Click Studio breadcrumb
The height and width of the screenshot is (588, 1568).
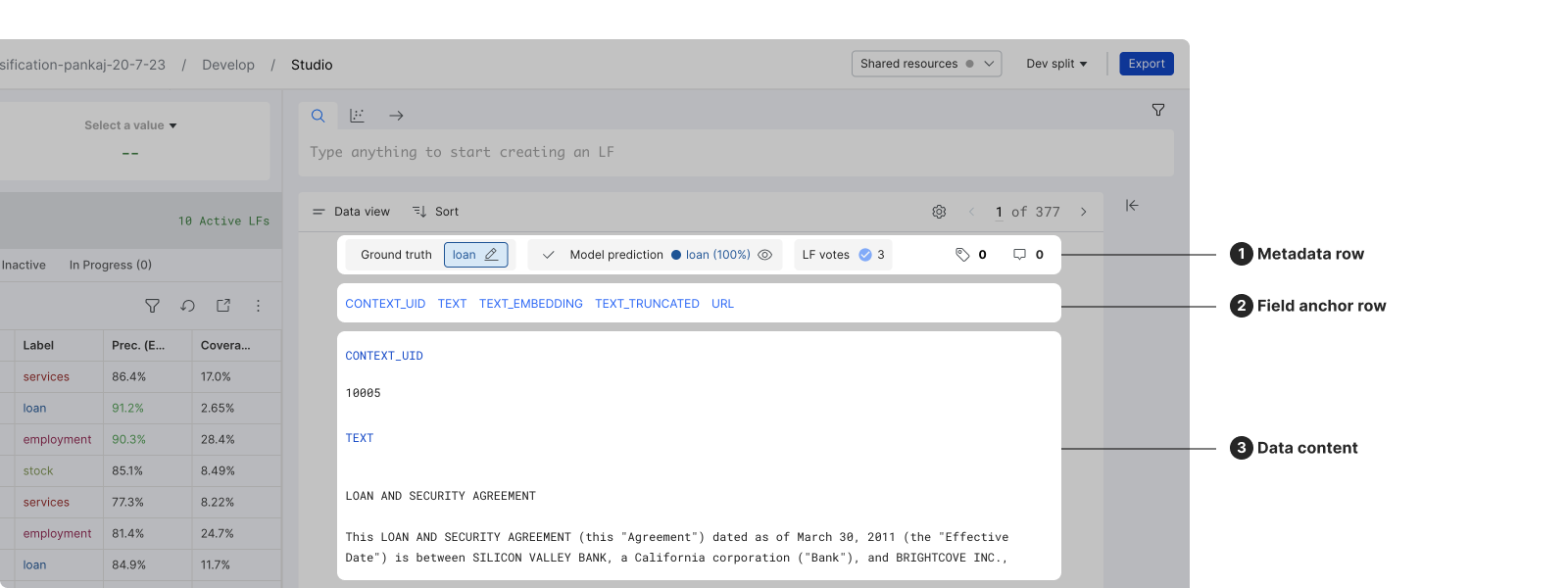click(x=312, y=65)
